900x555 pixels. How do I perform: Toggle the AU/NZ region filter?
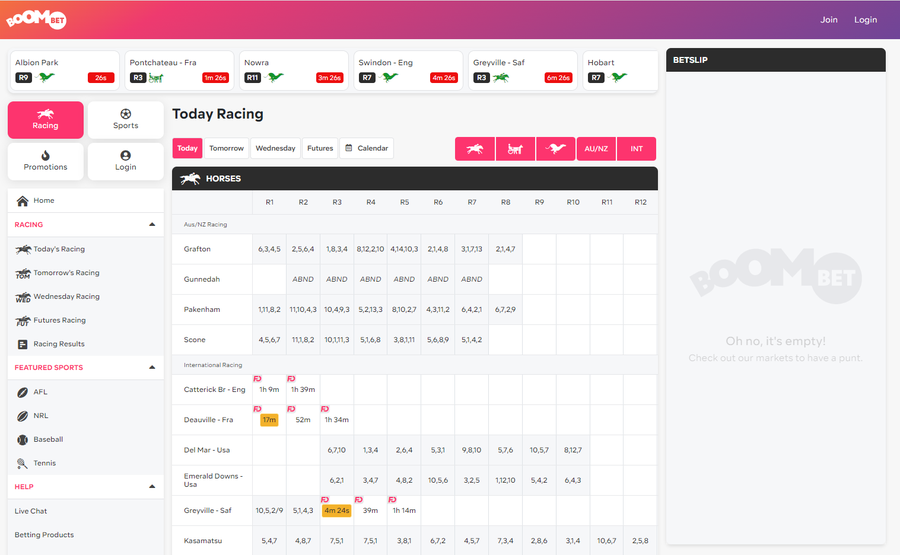point(596,149)
